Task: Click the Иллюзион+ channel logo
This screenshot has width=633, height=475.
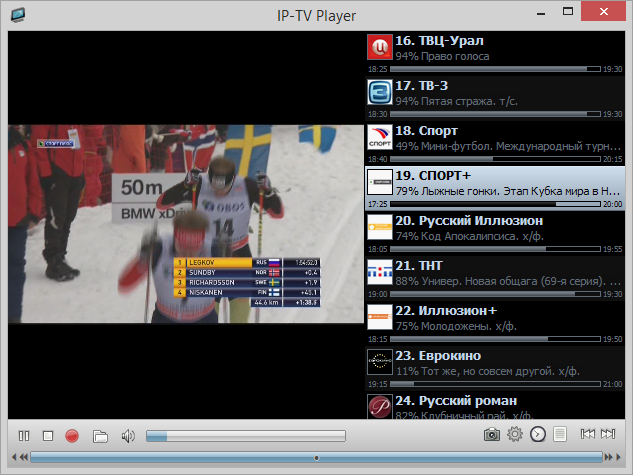Action: (380, 317)
